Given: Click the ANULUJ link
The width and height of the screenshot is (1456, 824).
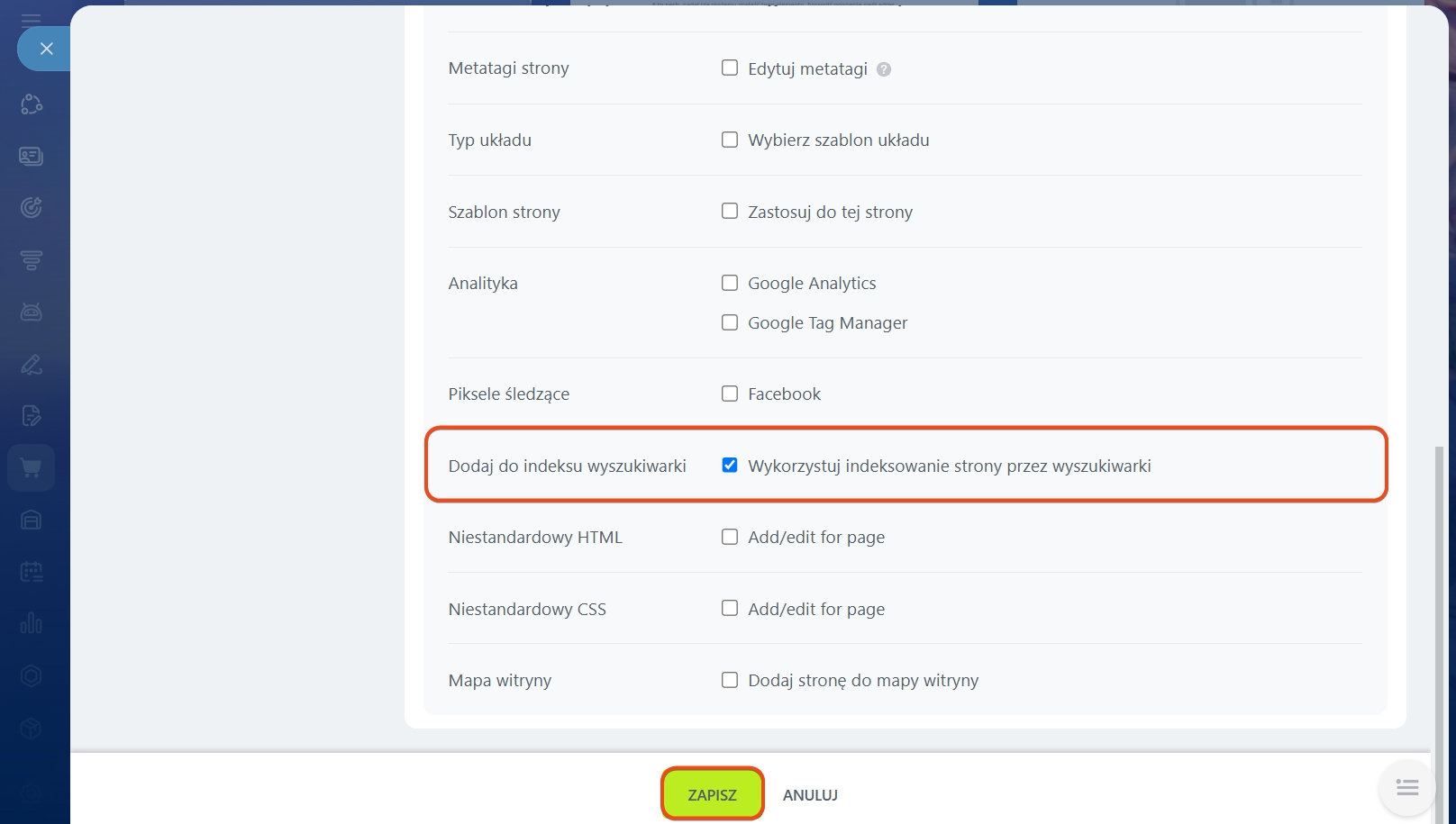Looking at the screenshot, I should [810, 795].
